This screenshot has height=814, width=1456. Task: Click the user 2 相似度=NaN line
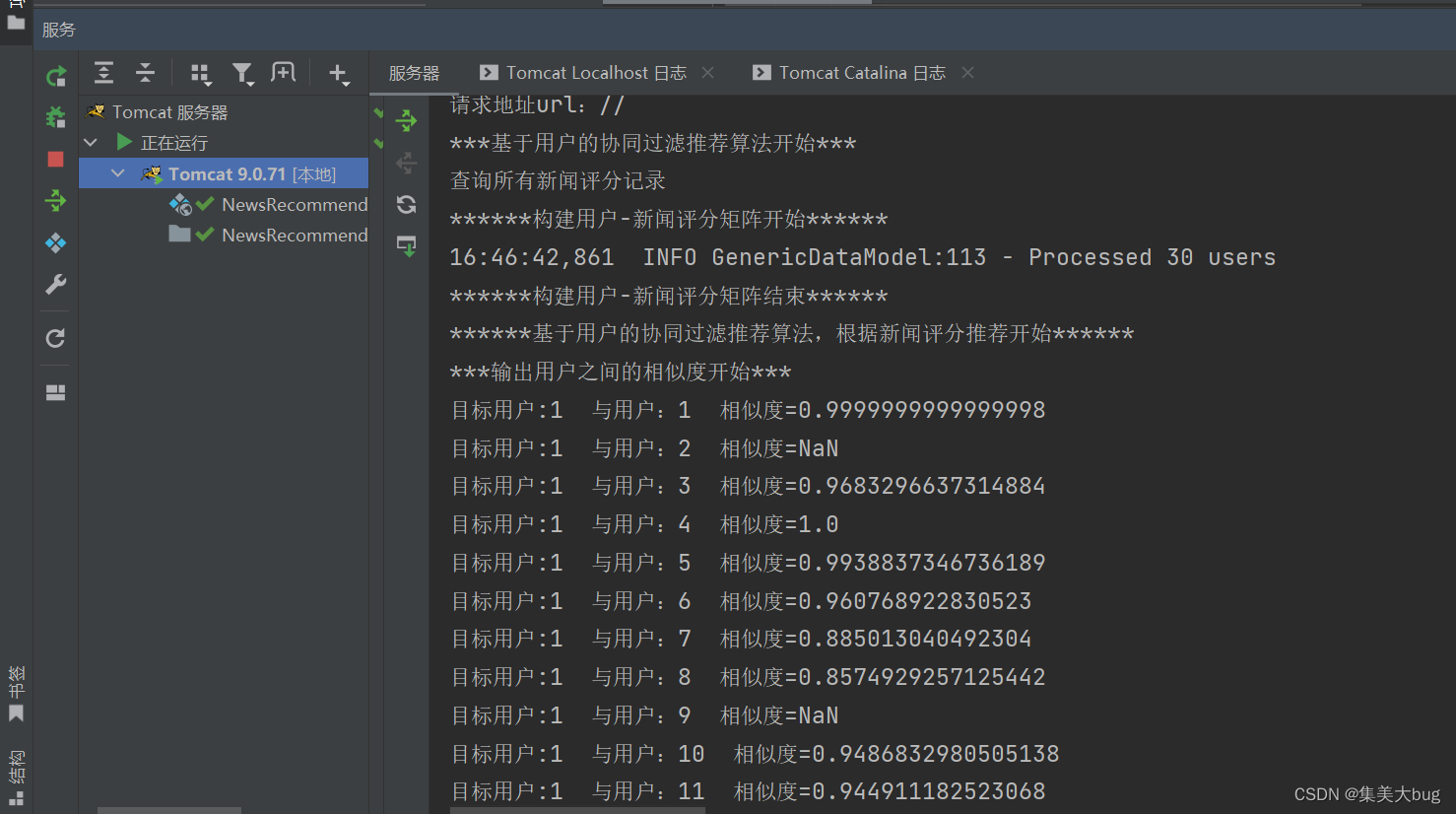[645, 448]
